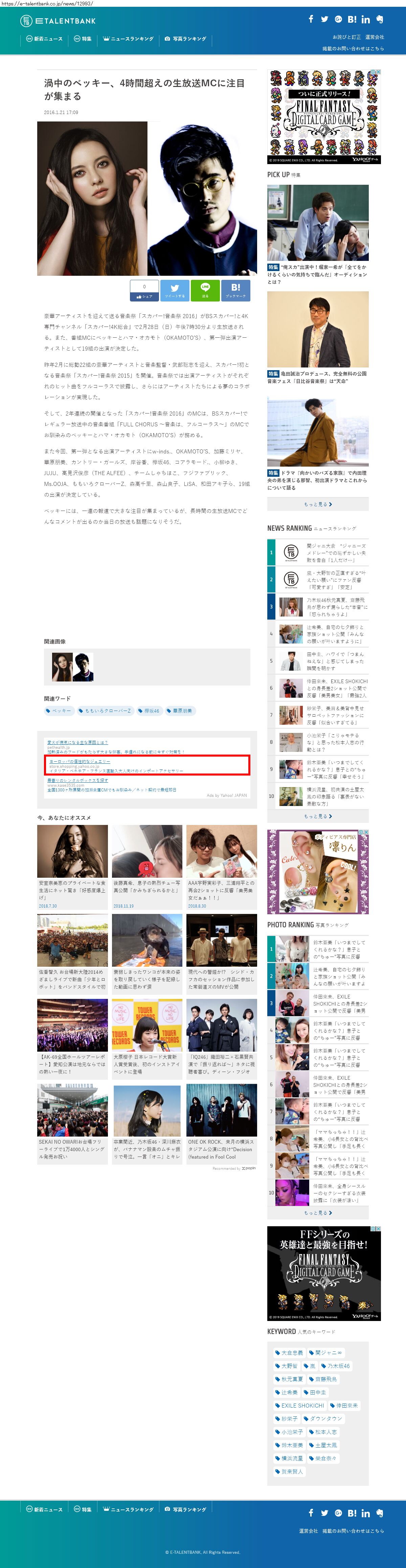Open the ボディピアス専門店 凛りん banner ad
The width and height of the screenshot is (406, 1568).
point(318,872)
